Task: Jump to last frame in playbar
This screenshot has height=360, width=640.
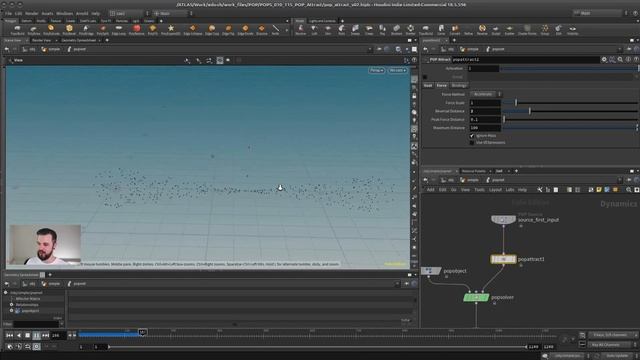Action: [45, 336]
